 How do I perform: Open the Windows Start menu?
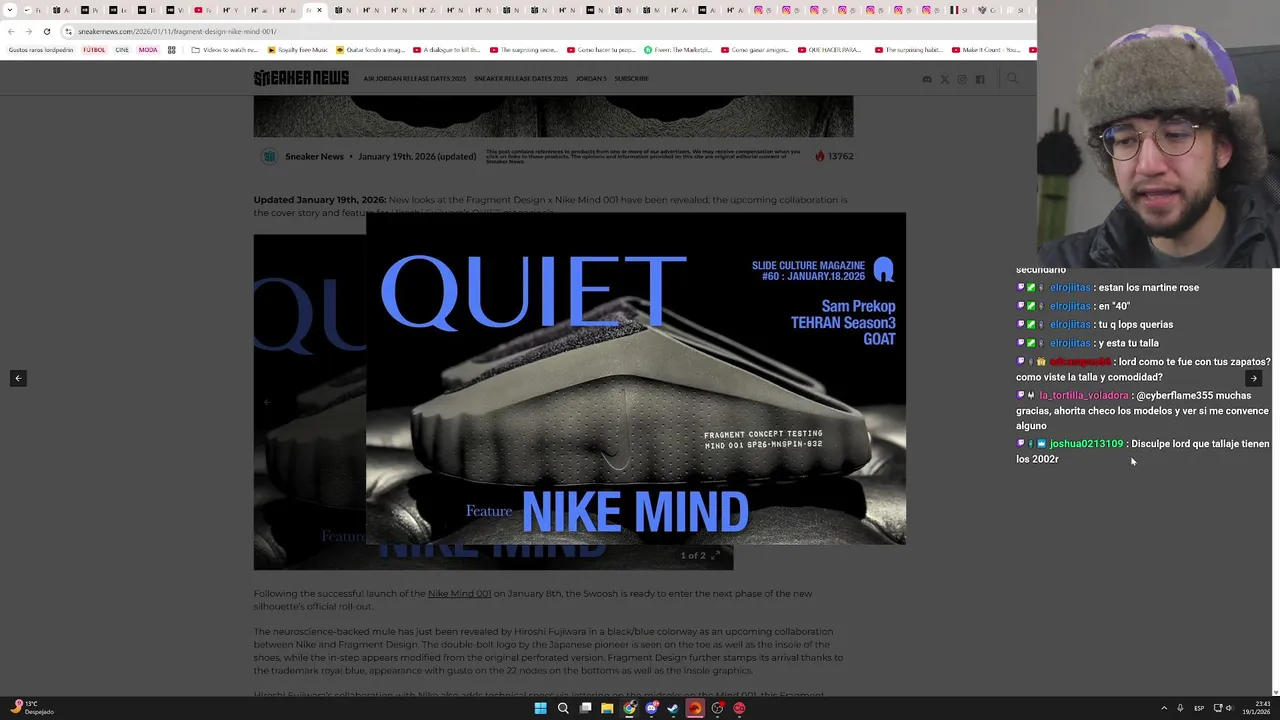(540, 708)
